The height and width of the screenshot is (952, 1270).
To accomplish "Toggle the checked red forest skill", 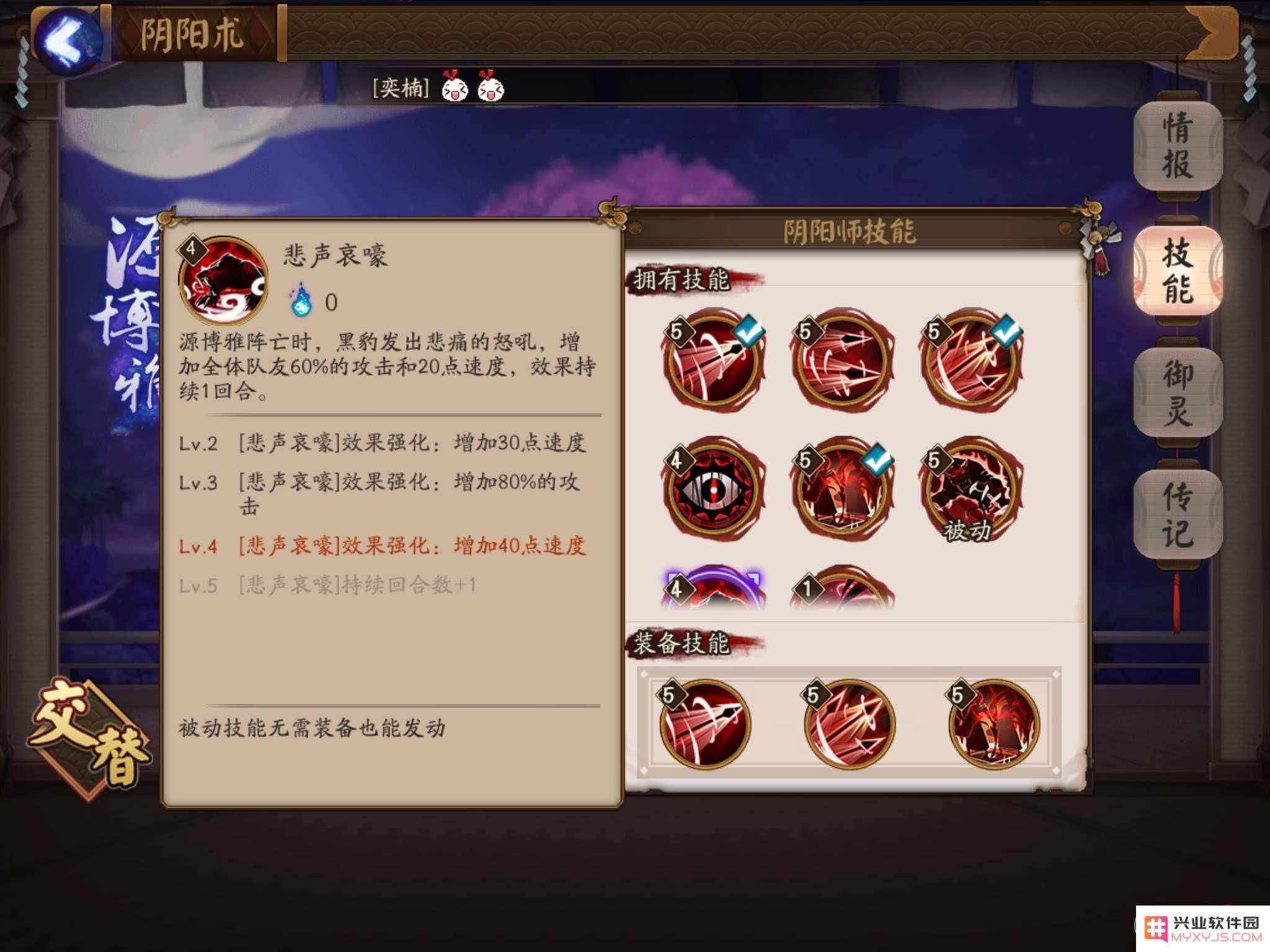I will tap(842, 488).
